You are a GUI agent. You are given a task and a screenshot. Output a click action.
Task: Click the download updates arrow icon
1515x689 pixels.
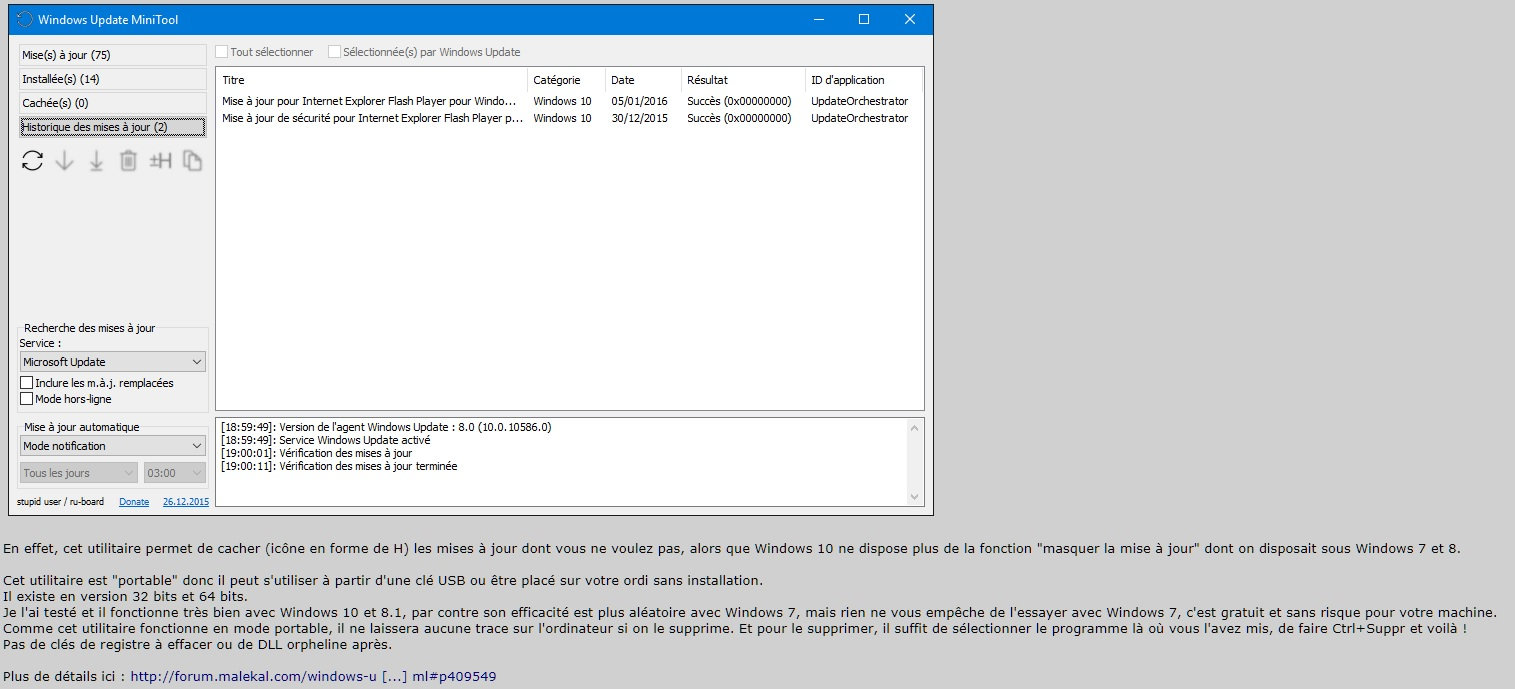(64, 161)
